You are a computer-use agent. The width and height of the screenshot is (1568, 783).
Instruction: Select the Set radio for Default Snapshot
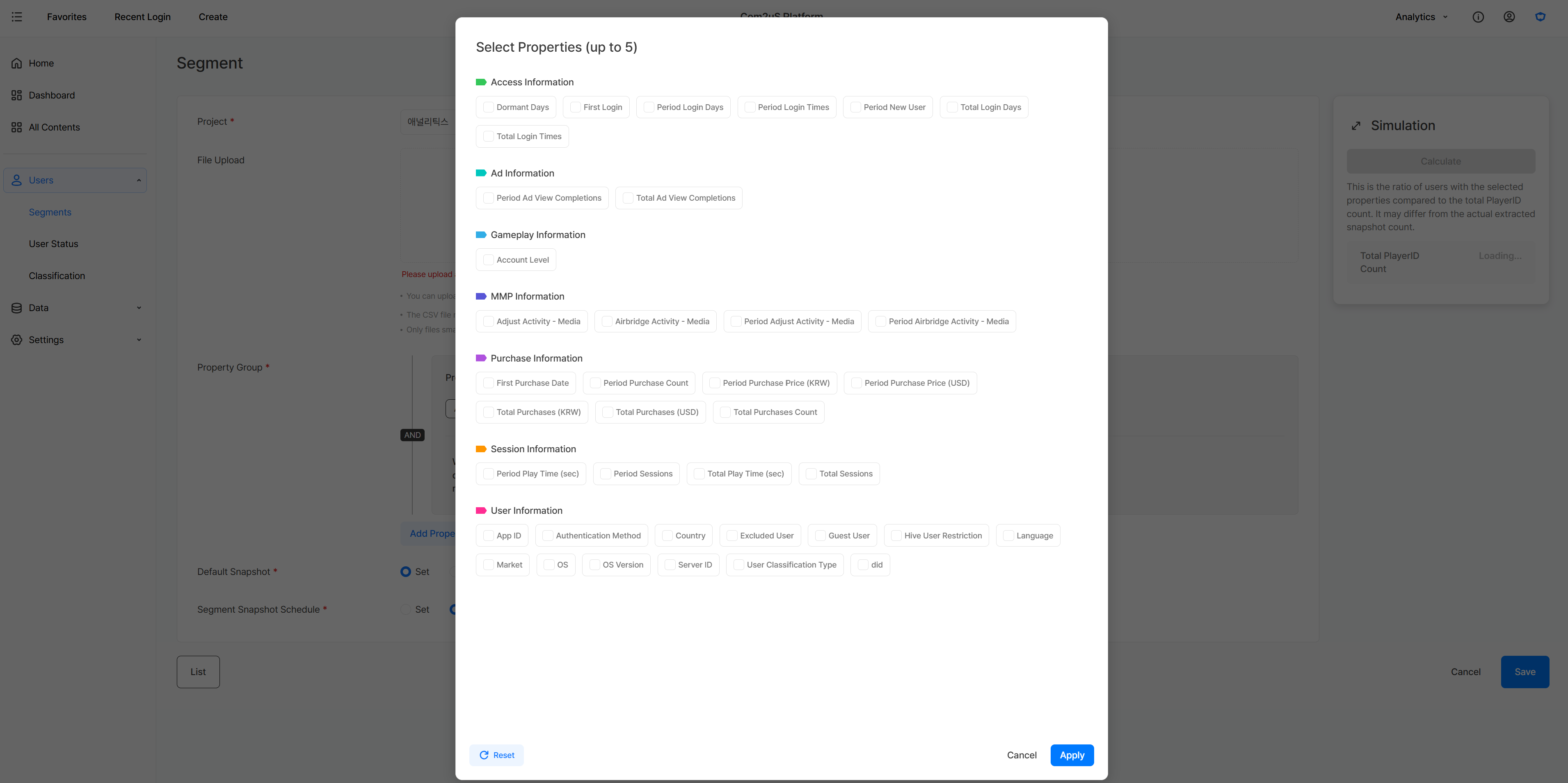(x=405, y=572)
